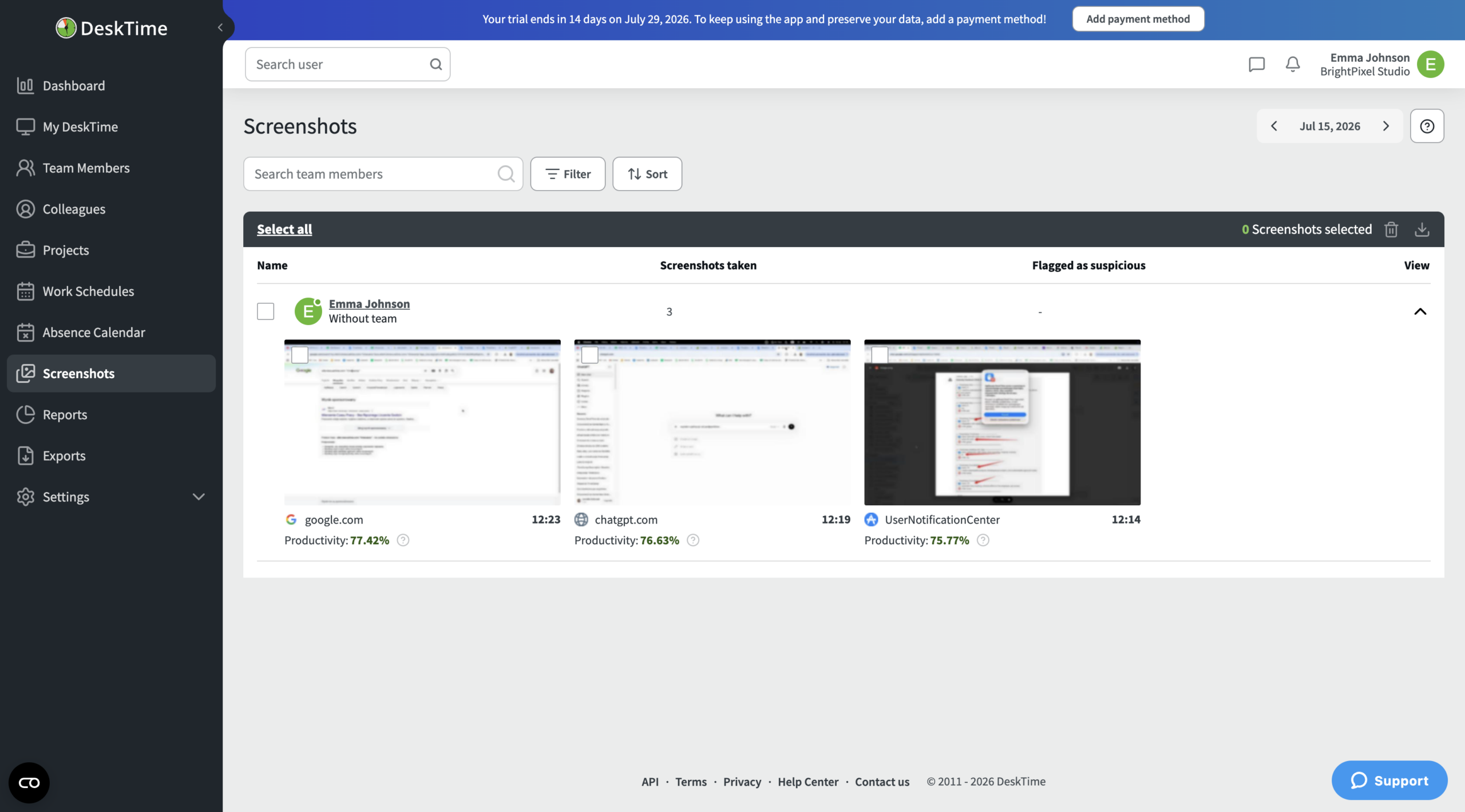Focus the Search team members field
The image size is (1465, 812).
click(x=383, y=174)
